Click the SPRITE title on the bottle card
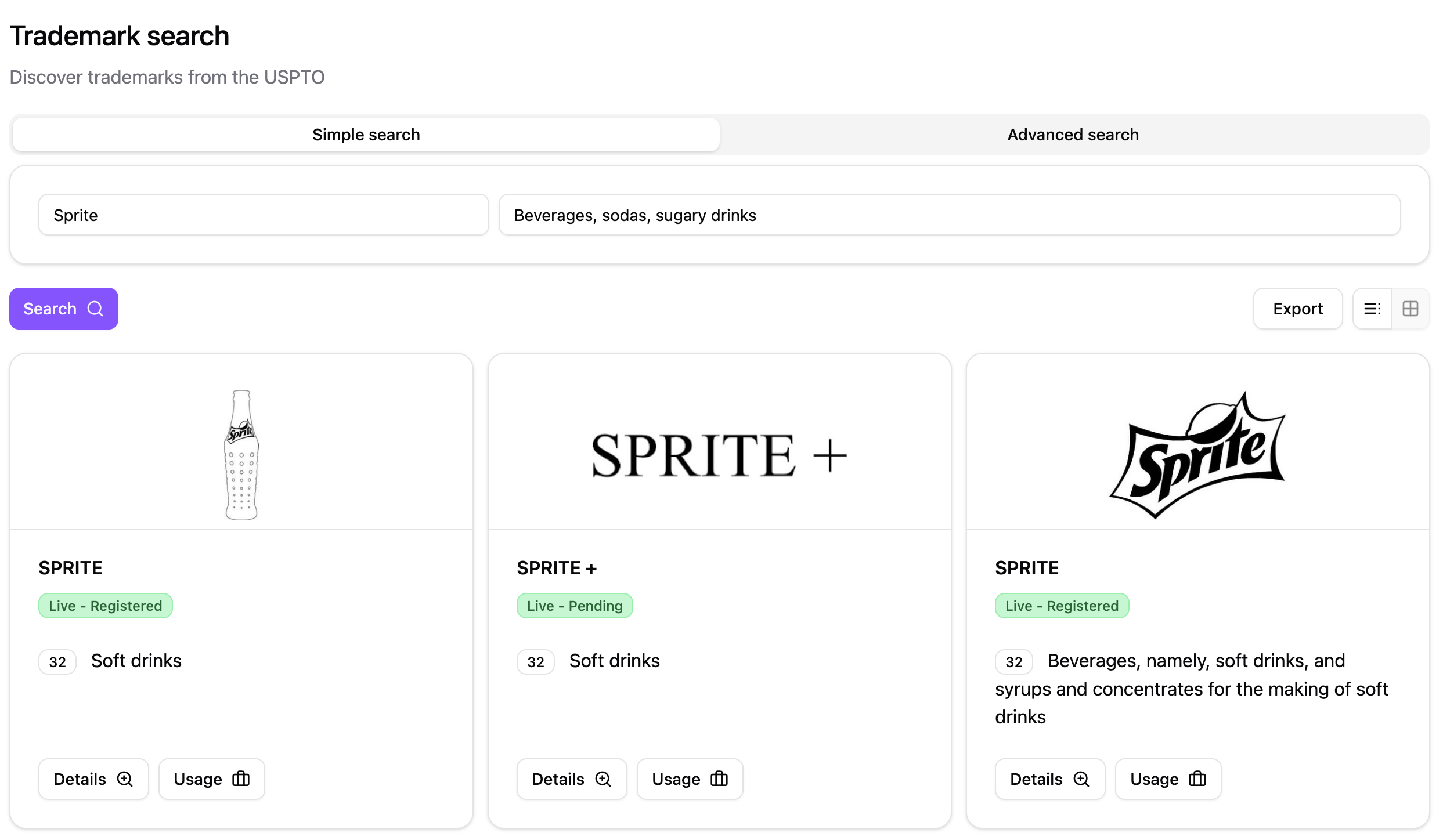Image resolution: width=1443 pixels, height=840 pixels. [x=70, y=568]
